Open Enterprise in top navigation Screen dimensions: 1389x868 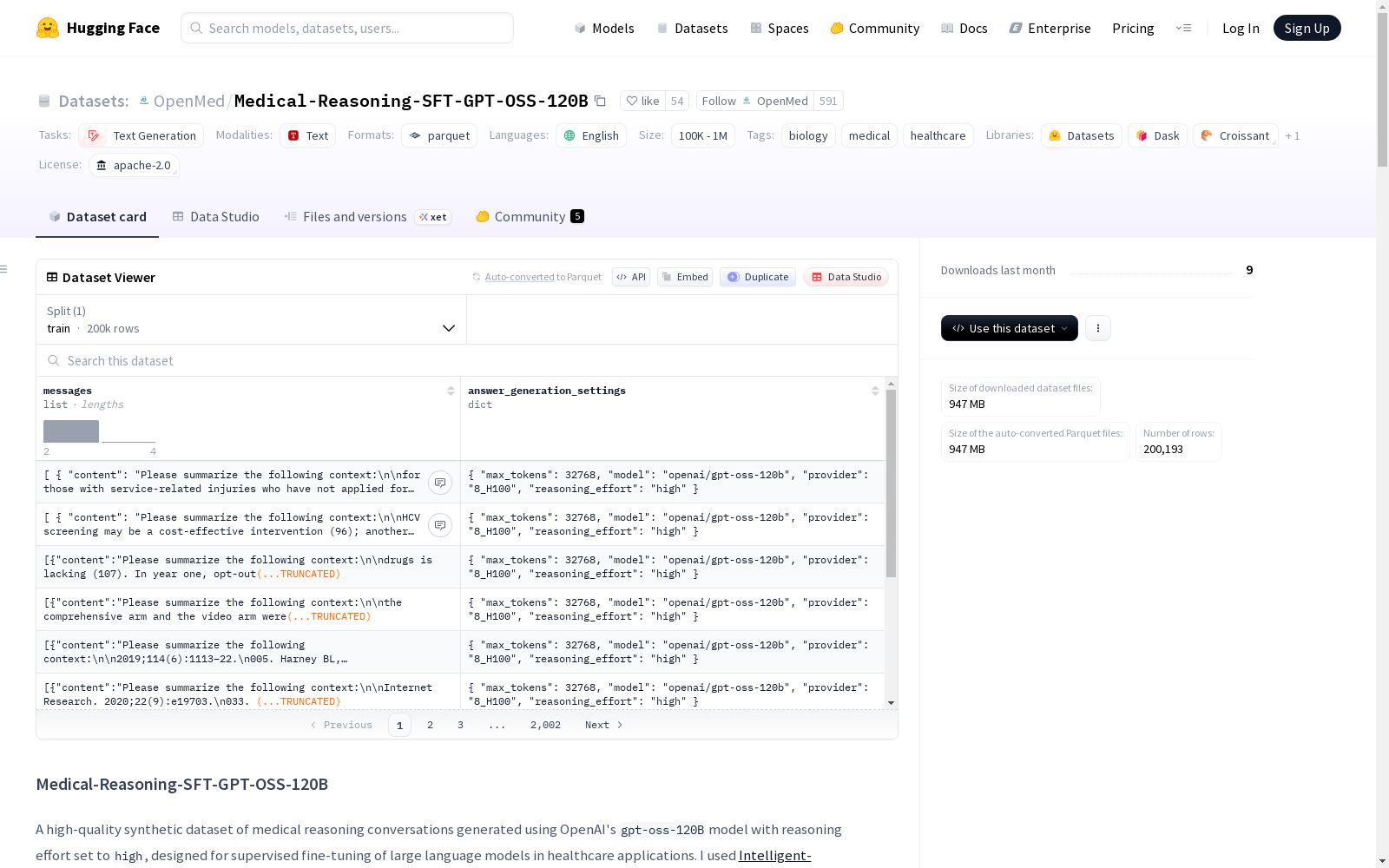(1050, 28)
